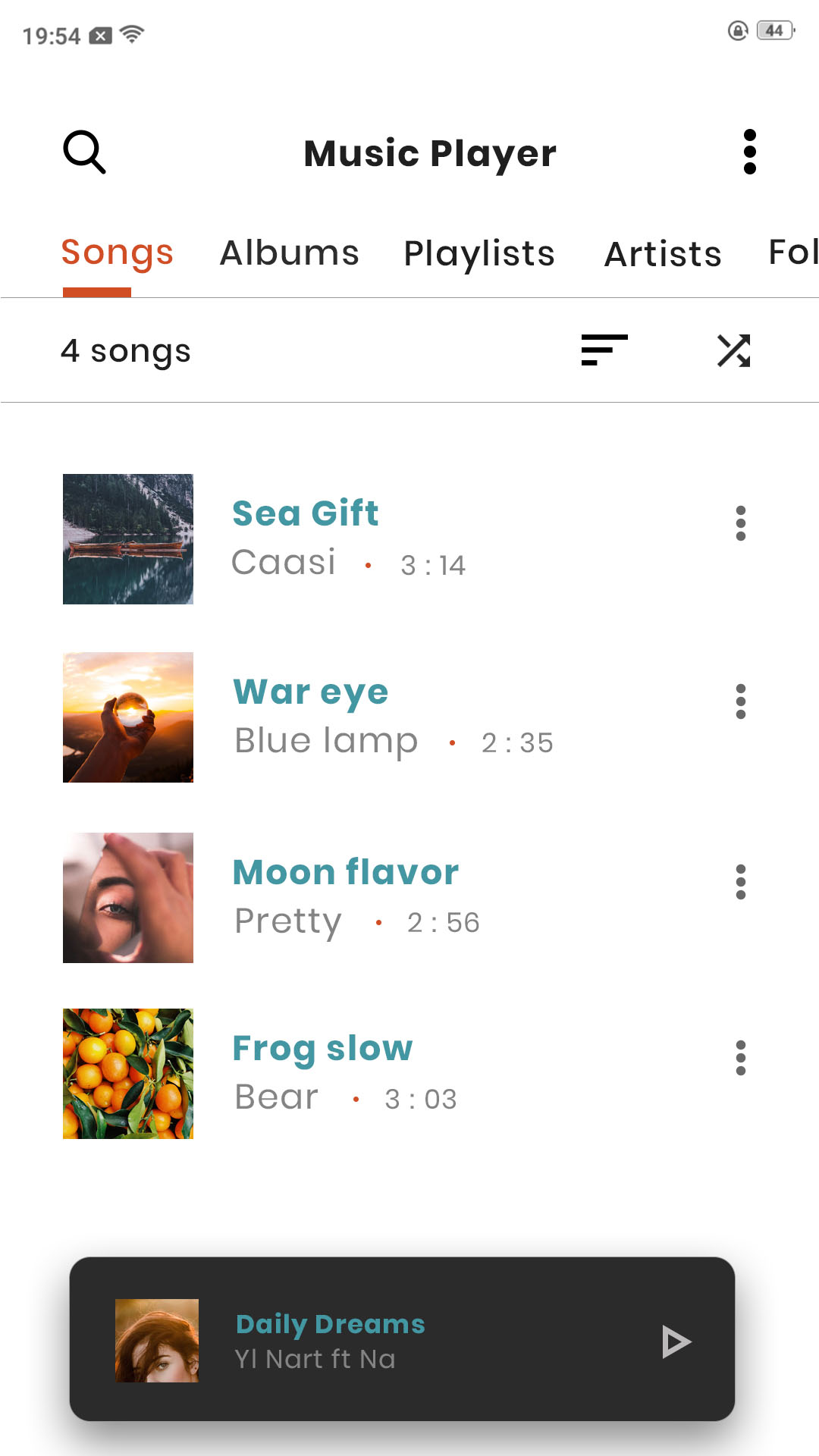Select the Songs tab
This screenshot has width=819, height=1456.
point(118,253)
